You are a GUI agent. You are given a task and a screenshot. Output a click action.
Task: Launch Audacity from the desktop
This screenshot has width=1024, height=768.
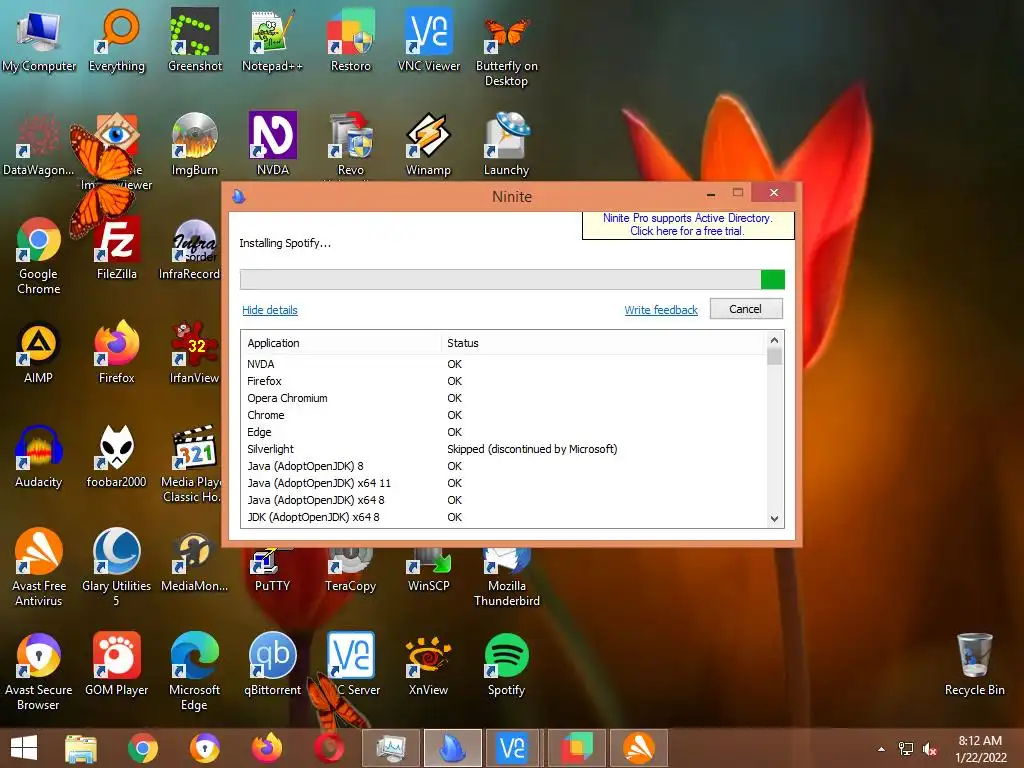pyautogui.click(x=39, y=456)
